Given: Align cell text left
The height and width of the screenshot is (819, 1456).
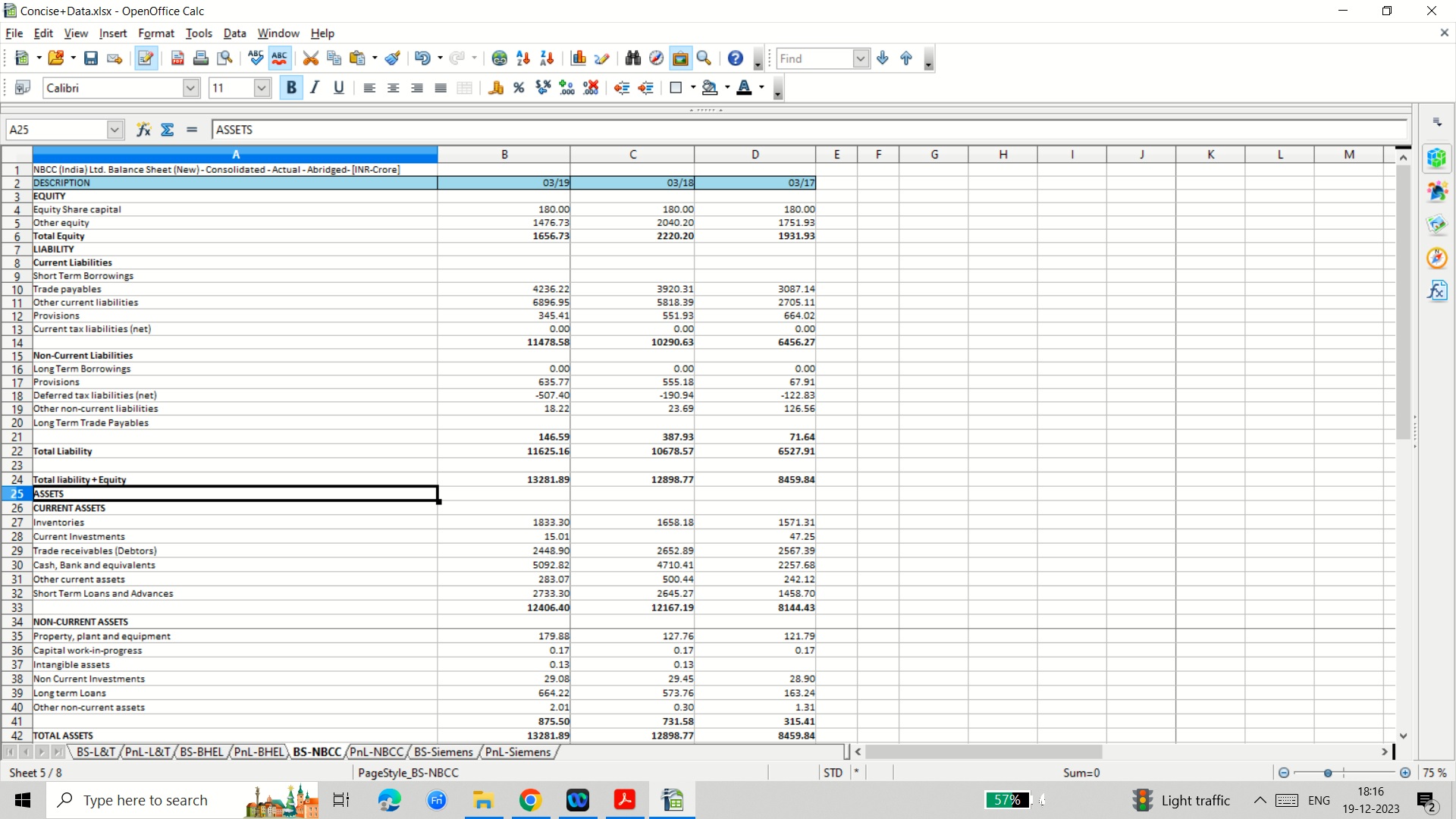Looking at the screenshot, I should pos(369,88).
